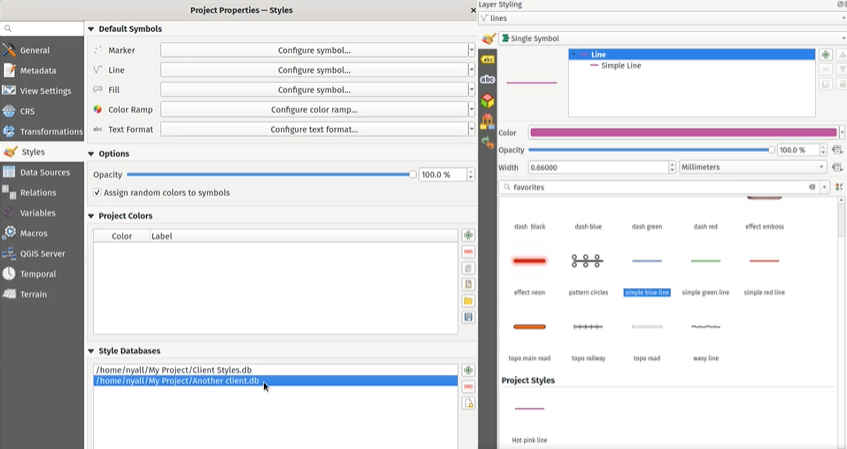847x449 pixels.
Task: Collapse the Default Symbols section
Action: click(x=92, y=30)
